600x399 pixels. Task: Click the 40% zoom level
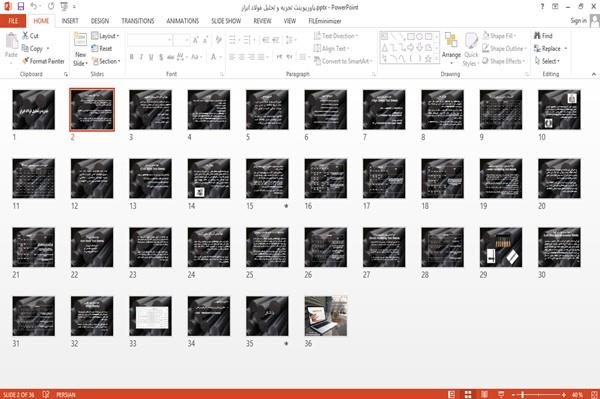click(x=577, y=394)
